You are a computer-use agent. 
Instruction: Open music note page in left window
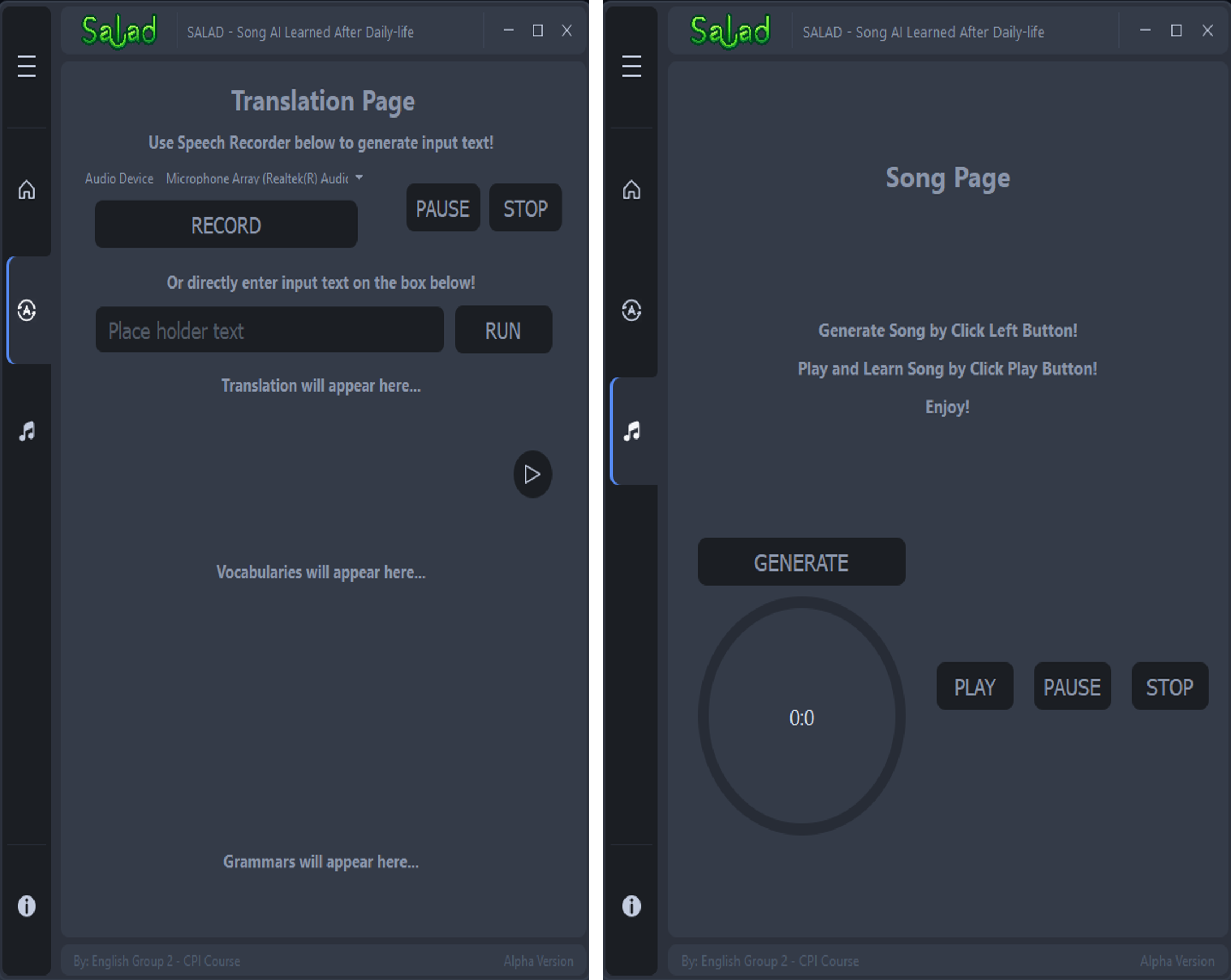pyautogui.click(x=26, y=431)
